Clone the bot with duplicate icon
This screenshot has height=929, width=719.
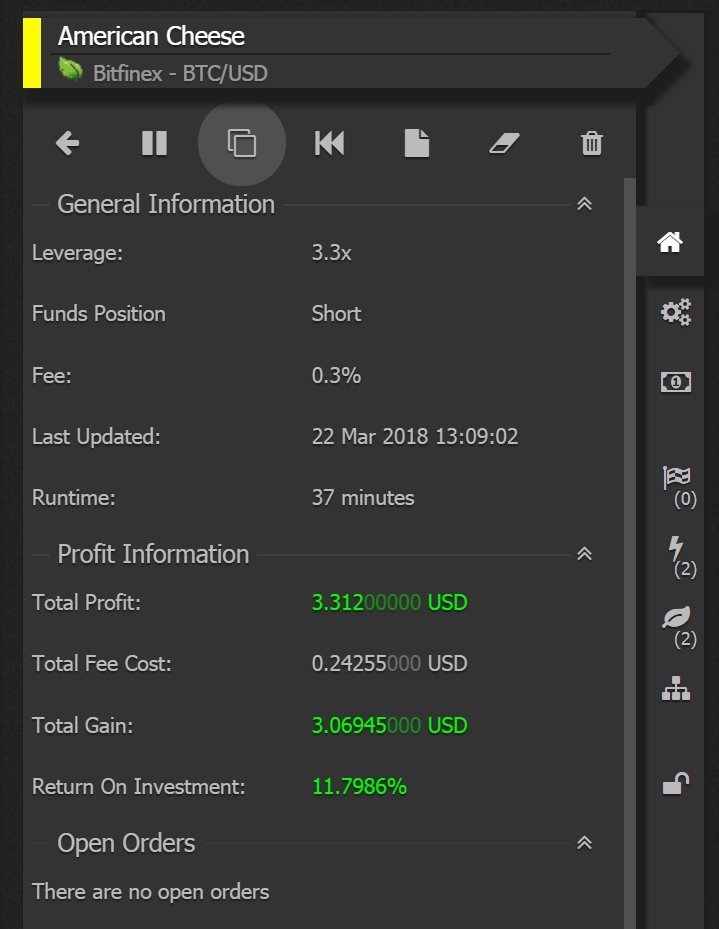(x=242, y=143)
